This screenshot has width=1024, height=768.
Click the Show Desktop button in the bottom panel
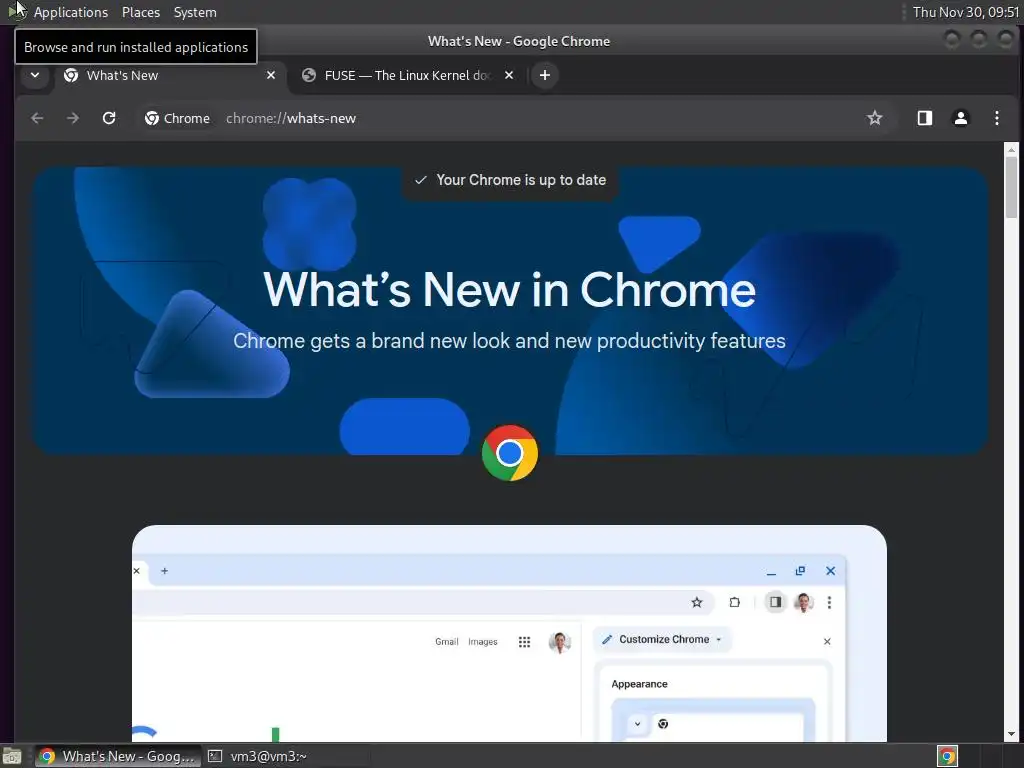click(x=12, y=756)
